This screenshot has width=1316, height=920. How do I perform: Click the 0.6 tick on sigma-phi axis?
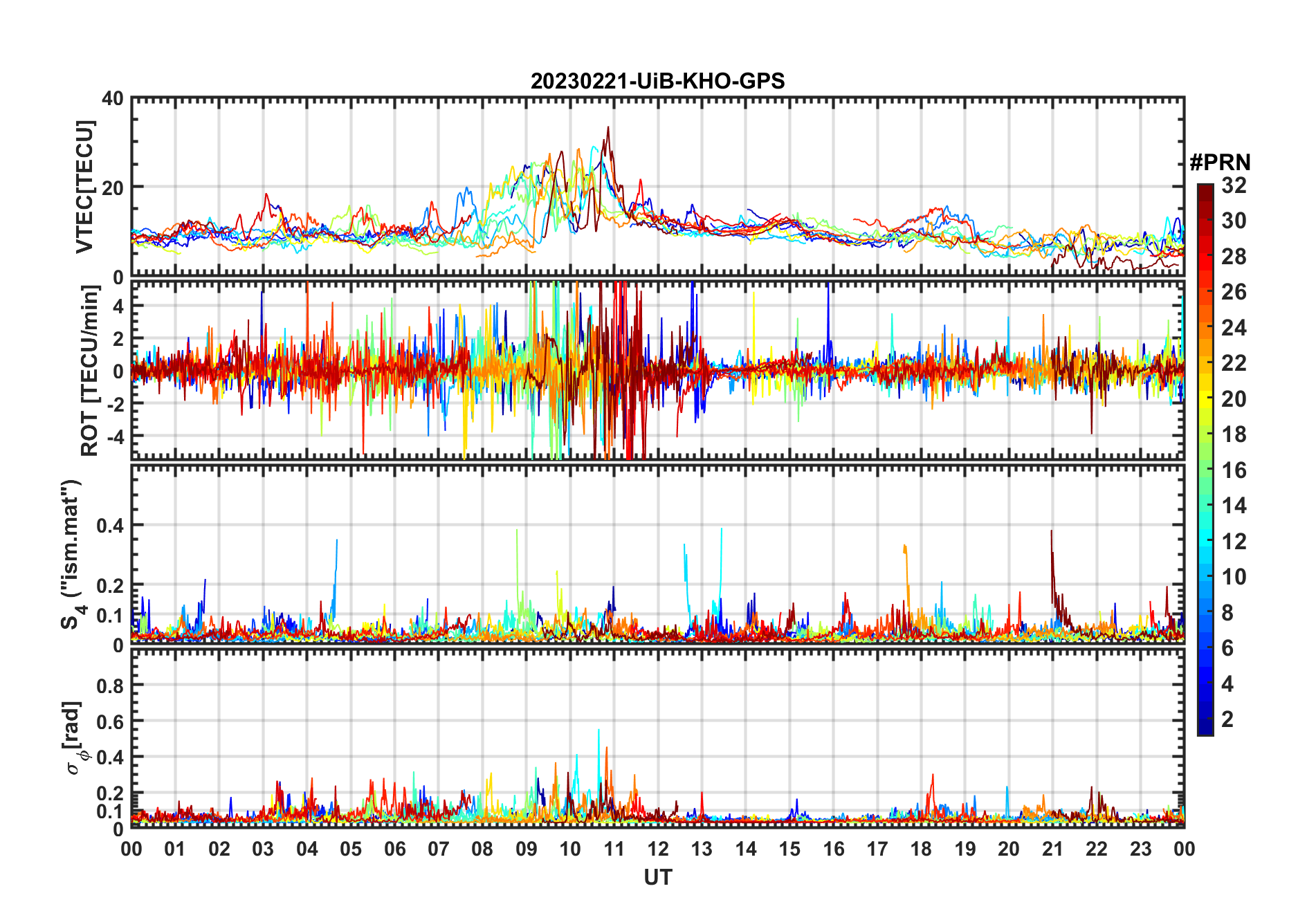coord(111,721)
